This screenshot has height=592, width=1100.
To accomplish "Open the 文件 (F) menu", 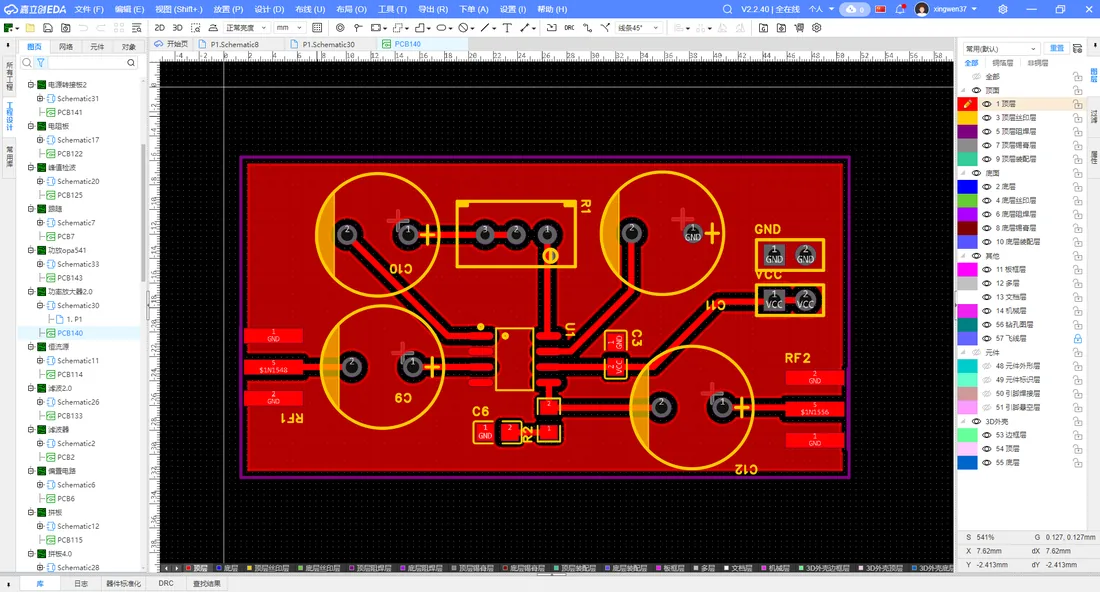I will pos(88,9).
